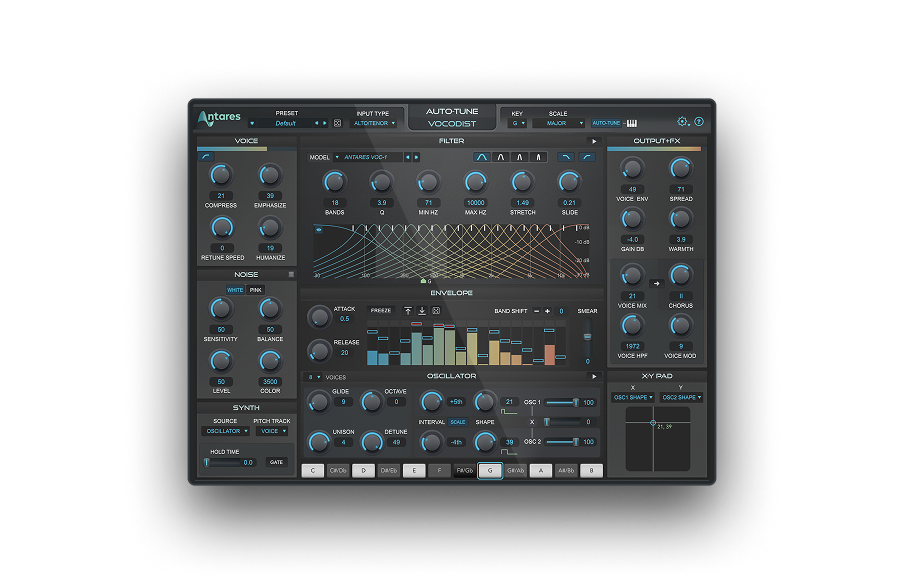Open the help question mark icon
Screen dimensions: 904x584
(x=699, y=122)
